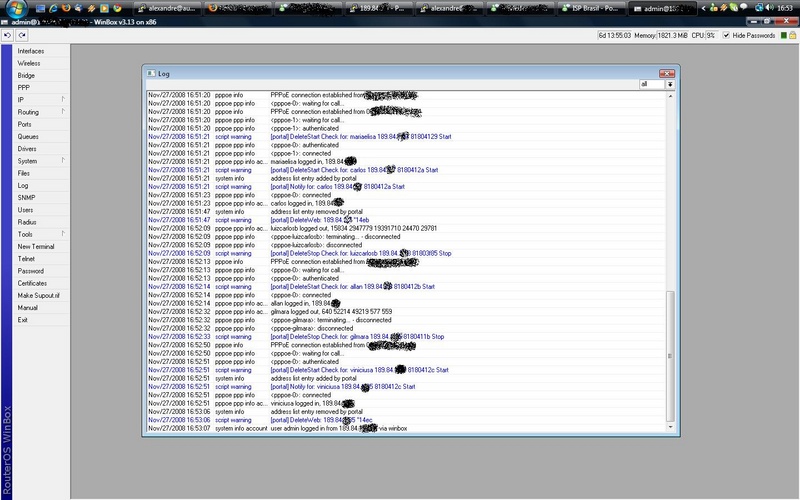
Task: Click Show Desktop quick launch icon
Action: 40,8
